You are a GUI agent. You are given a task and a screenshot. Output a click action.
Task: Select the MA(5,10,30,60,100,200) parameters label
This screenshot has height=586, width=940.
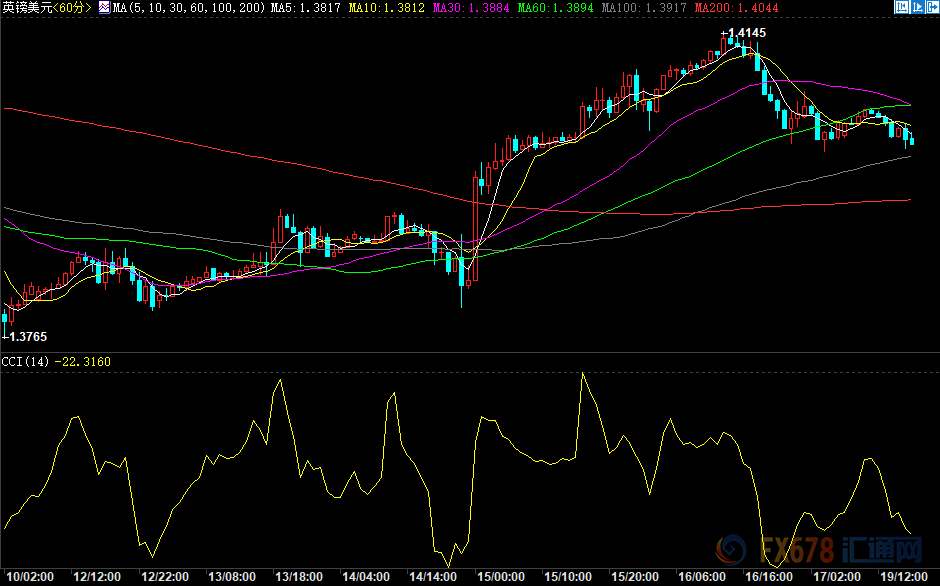click(x=189, y=8)
